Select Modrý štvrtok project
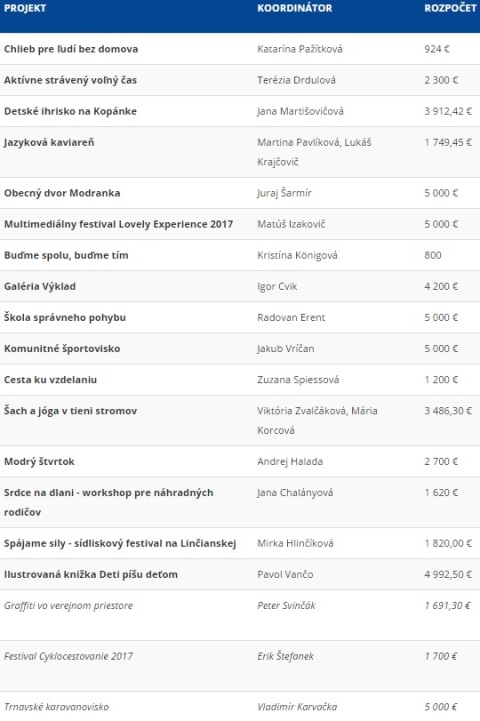Viewport: 480px width, 721px height. point(39,462)
